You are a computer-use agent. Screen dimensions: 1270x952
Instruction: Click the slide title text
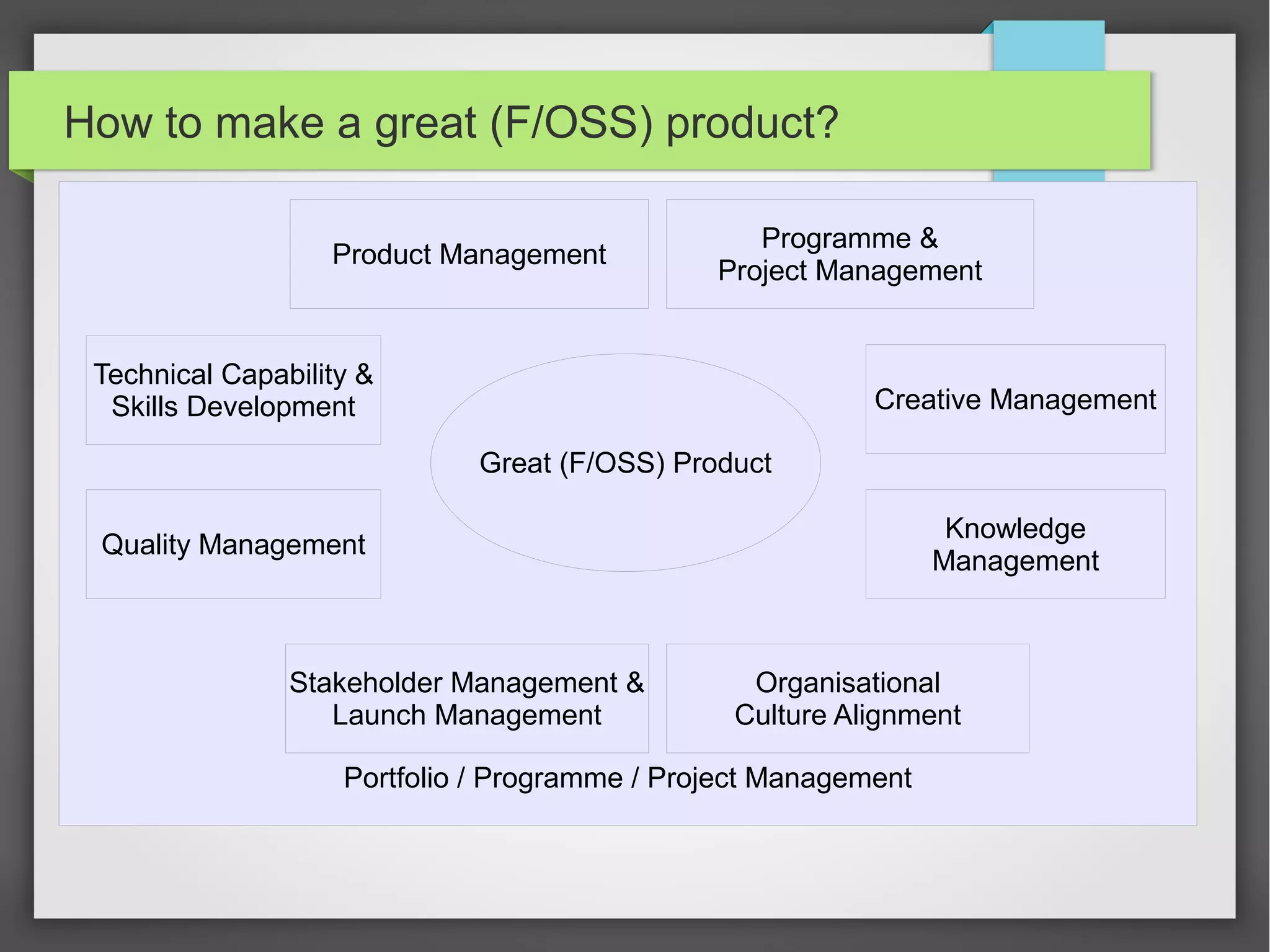tap(451, 122)
